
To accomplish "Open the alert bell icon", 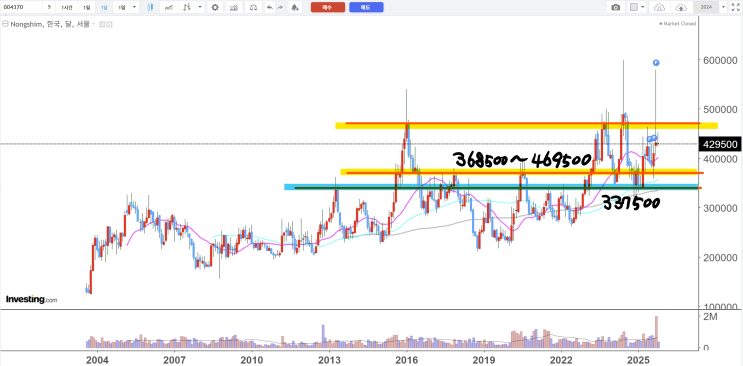I will tap(295, 7).
